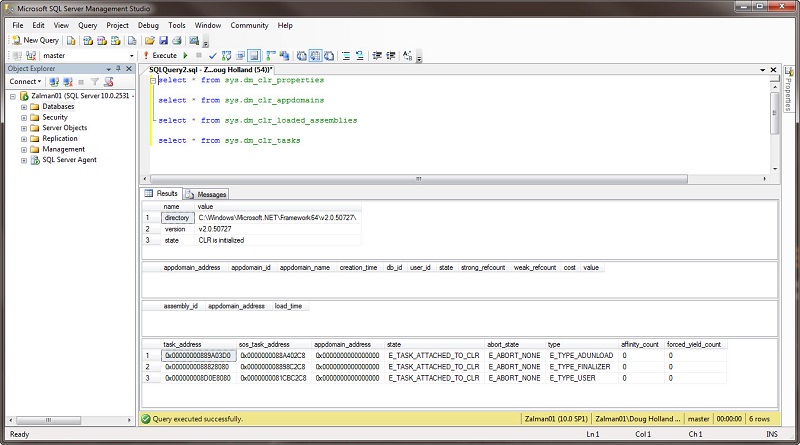The image size is (800, 445).
Task: Close the Object Explorer panel
Action: click(x=129, y=68)
